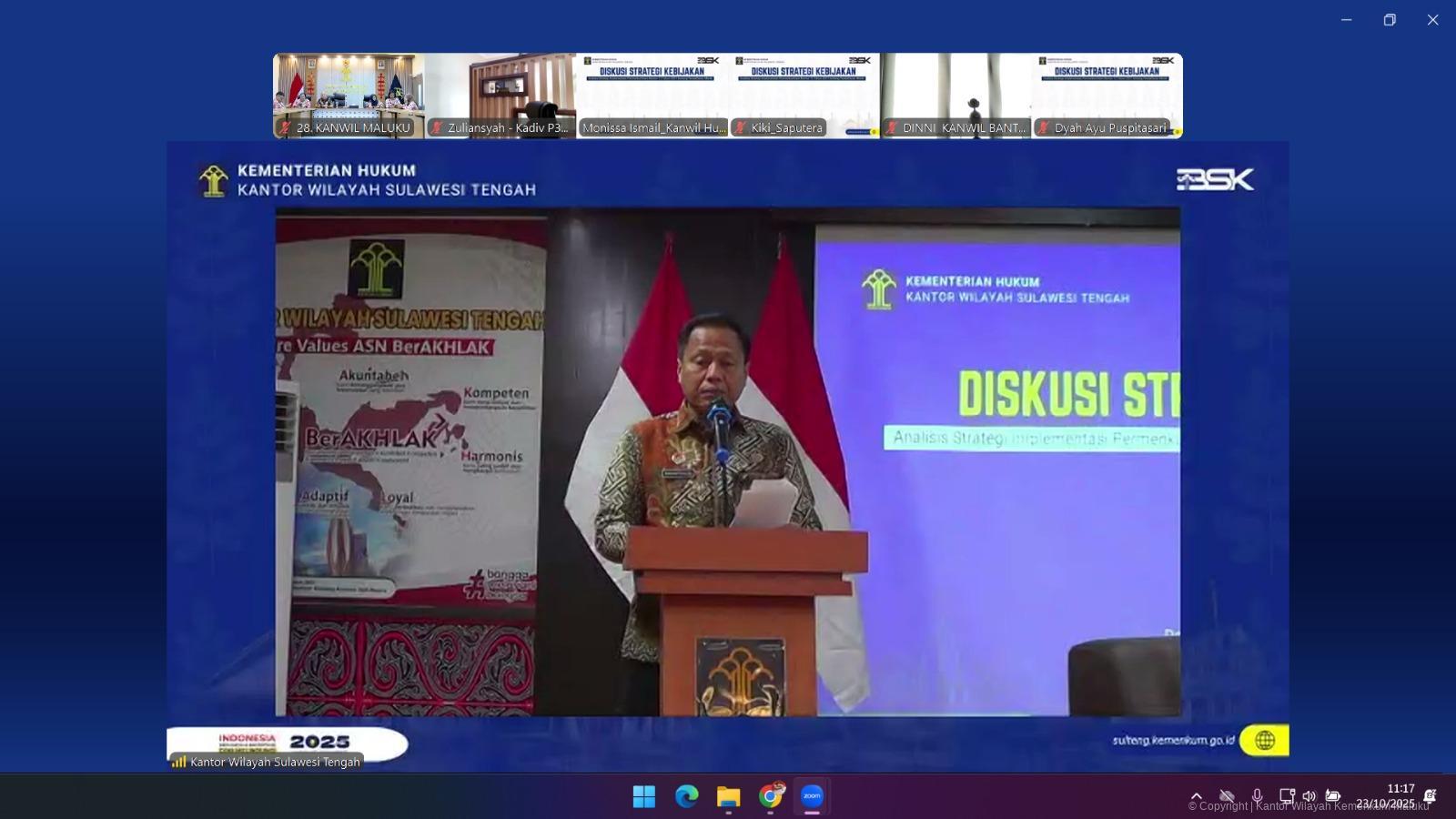Toggle the do-not-disturb notification bell
1456x819 pixels.
tap(1430, 796)
